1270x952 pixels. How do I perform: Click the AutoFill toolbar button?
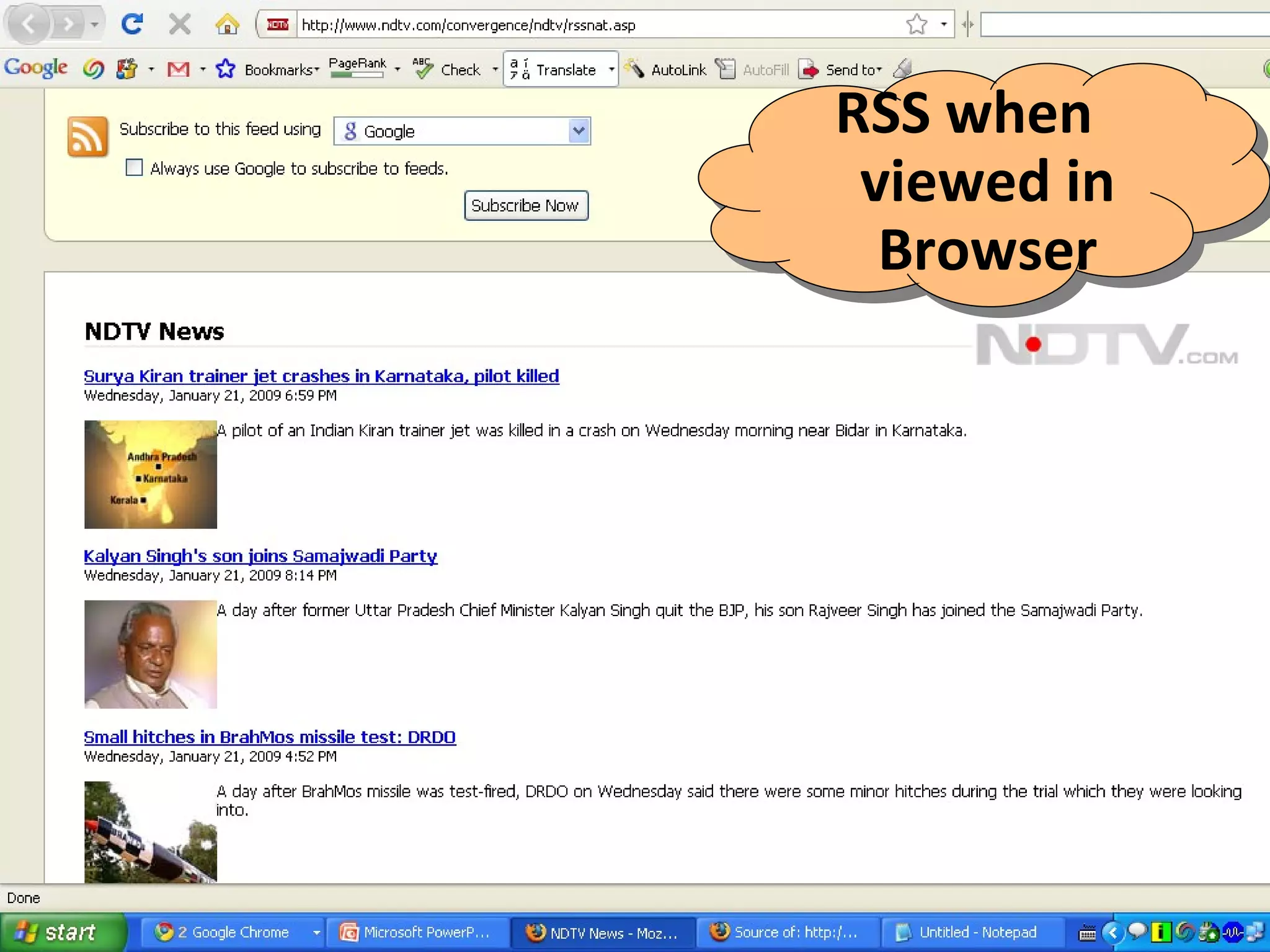(752, 69)
